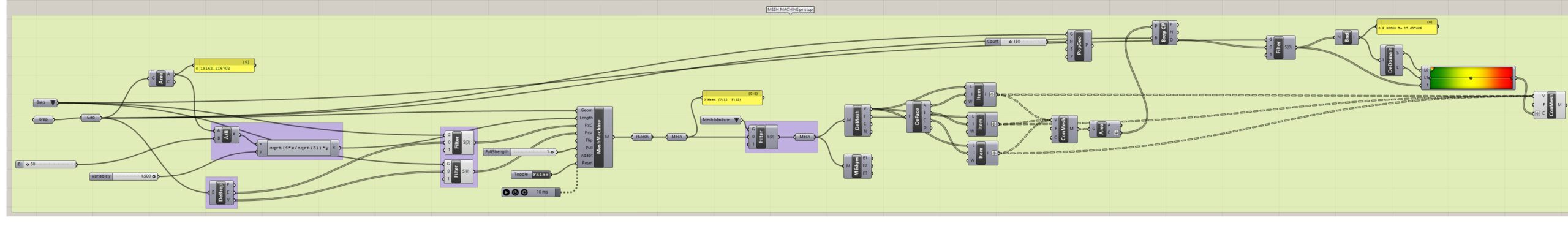The image size is (1568, 226).
Task: Select the Bnd bounds component
Action: (1346, 37)
